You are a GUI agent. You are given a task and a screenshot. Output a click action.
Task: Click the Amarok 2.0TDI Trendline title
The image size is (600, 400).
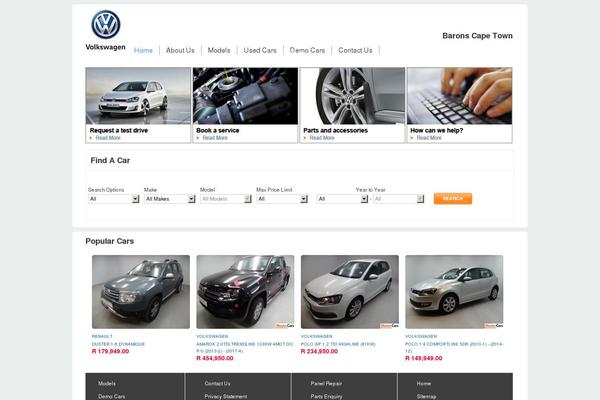click(x=245, y=348)
